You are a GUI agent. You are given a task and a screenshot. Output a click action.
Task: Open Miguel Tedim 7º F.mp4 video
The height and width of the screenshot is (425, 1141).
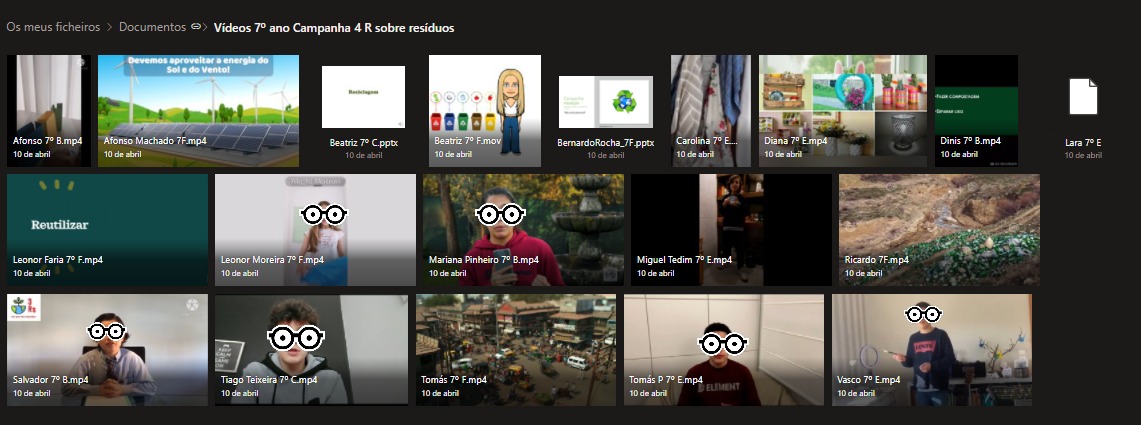[x=731, y=230]
